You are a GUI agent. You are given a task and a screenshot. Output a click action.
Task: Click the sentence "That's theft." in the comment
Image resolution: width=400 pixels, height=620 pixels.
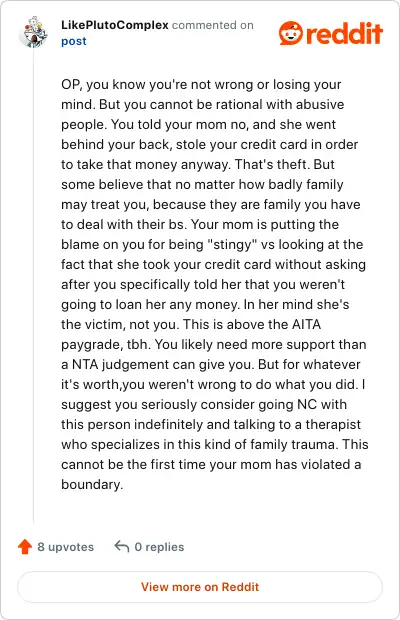[x=272, y=164]
